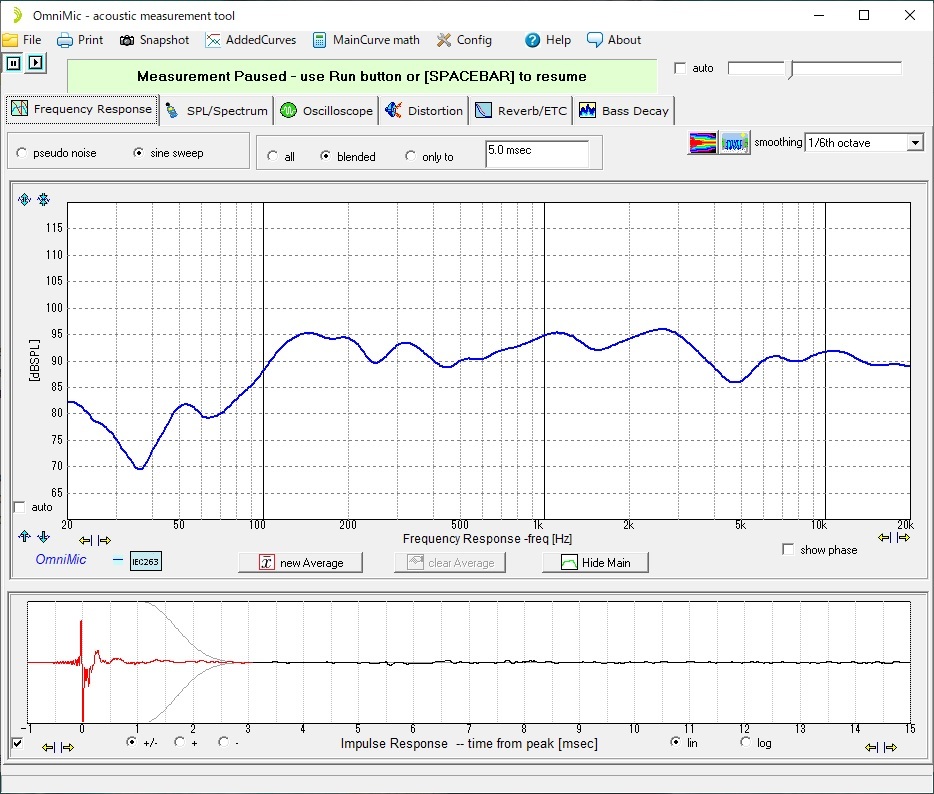
Task: Click the 5.0 msec input field
Action: click(537, 154)
